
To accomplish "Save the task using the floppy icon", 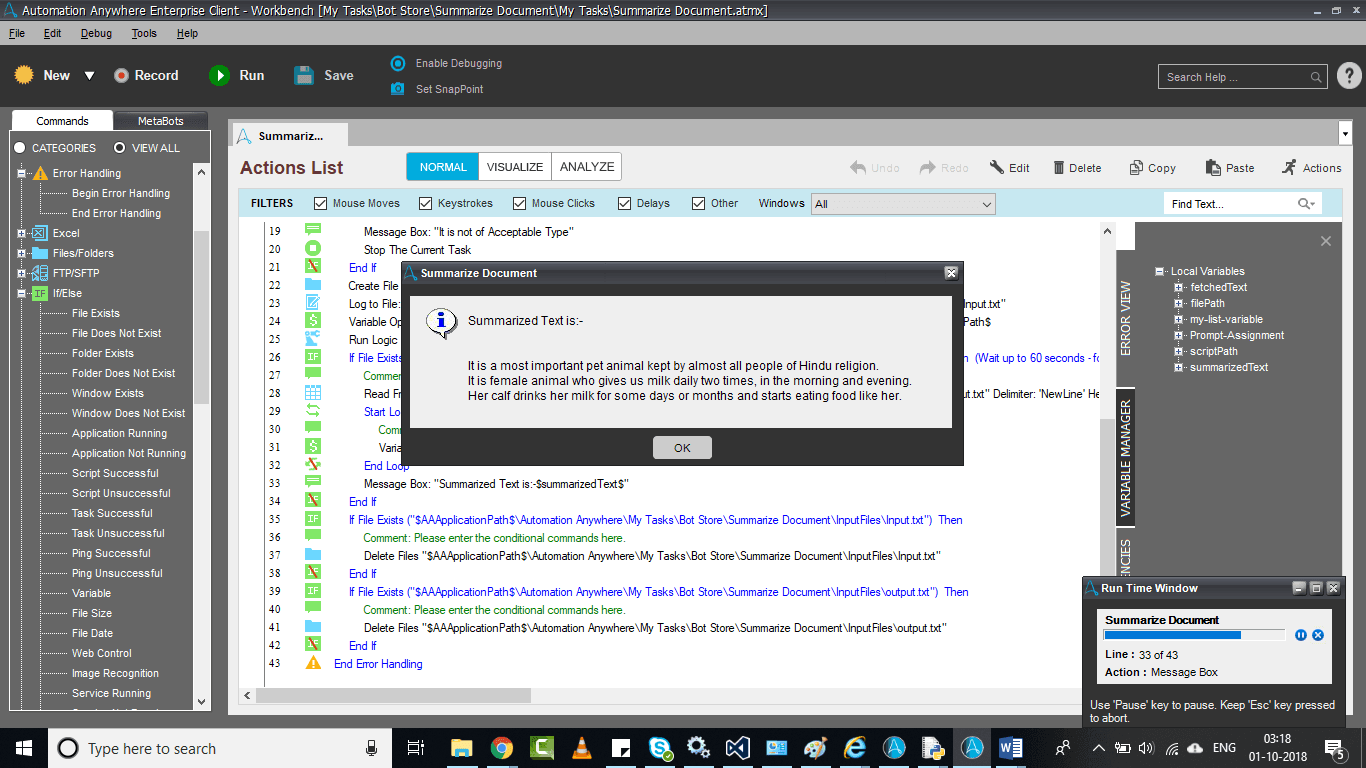I will pyautogui.click(x=304, y=75).
